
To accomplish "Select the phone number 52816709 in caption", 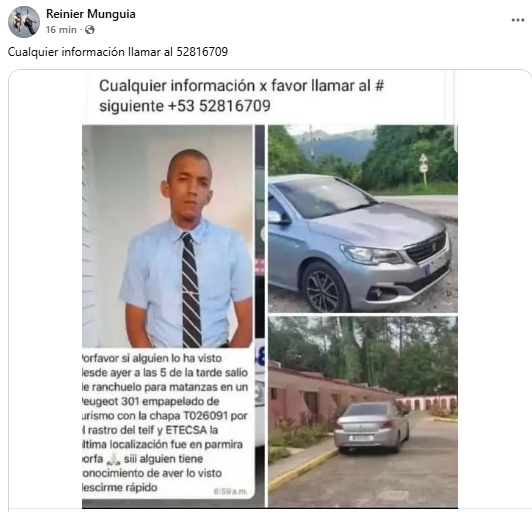I will [x=202, y=52].
